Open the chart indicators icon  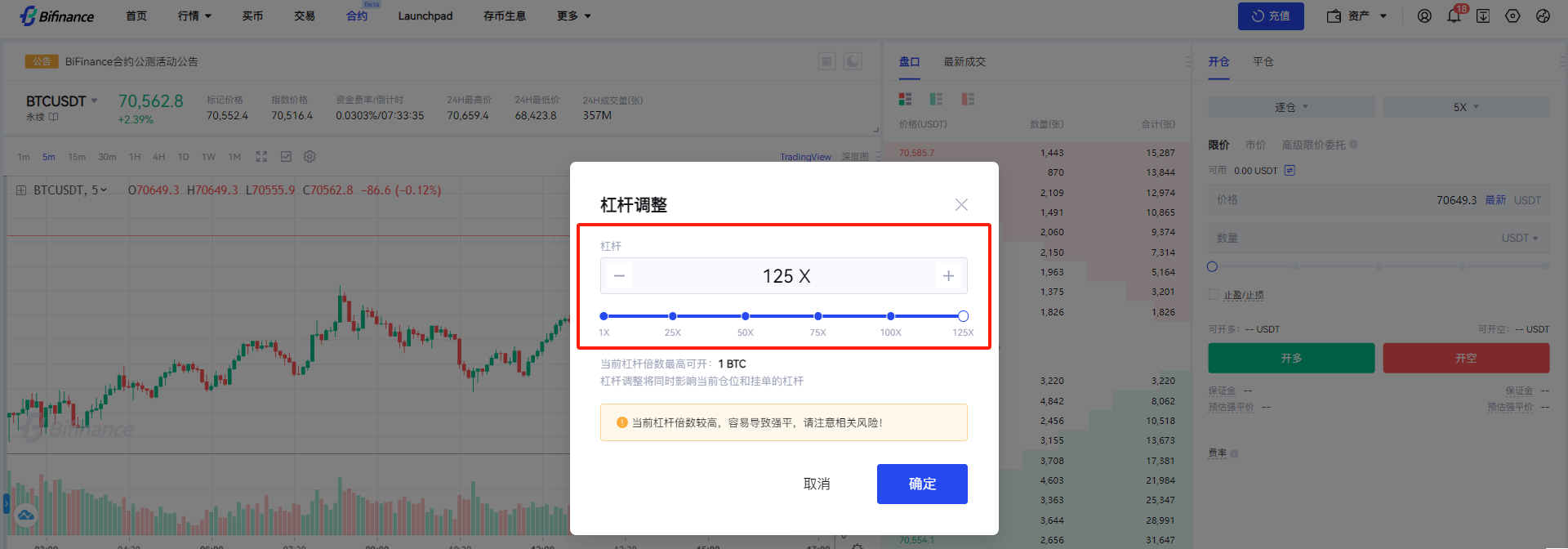286,157
